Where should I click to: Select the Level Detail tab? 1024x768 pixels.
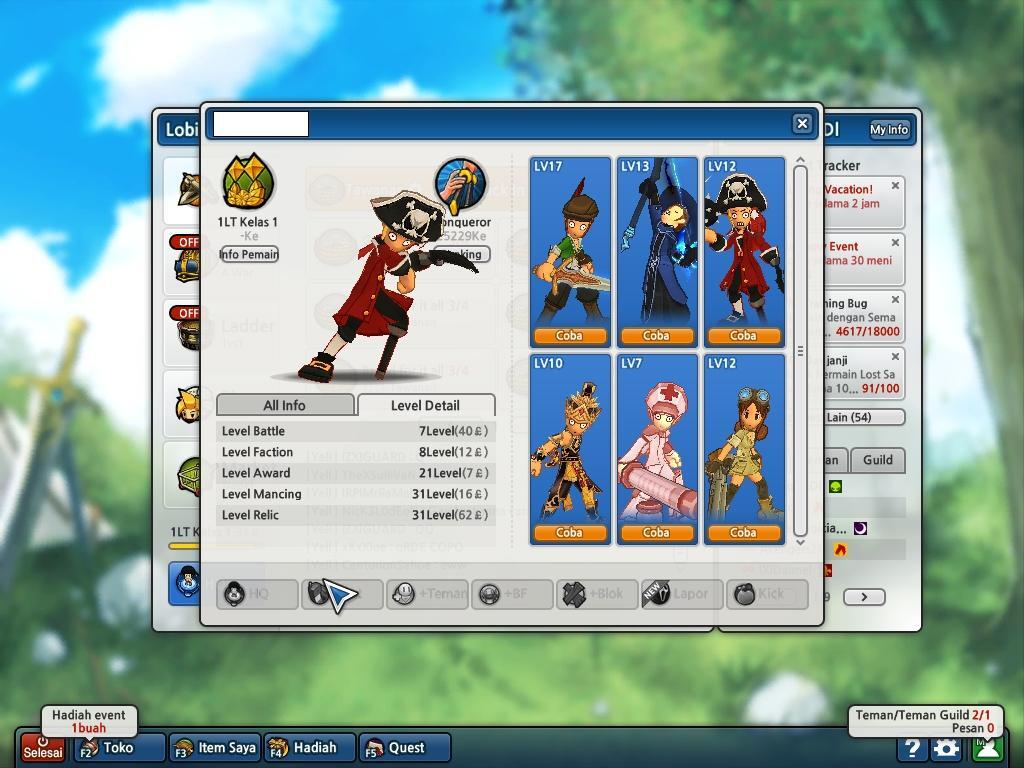point(426,405)
